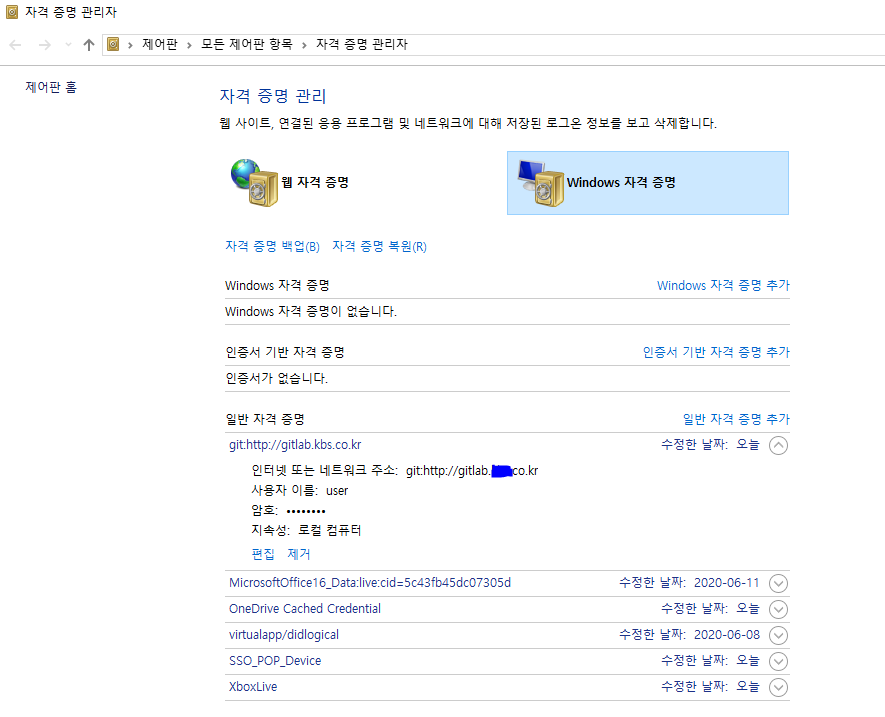Click the window title bar Credential Manager icon
The width and height of the screenshot is (885, 717).
click(12, 12)
